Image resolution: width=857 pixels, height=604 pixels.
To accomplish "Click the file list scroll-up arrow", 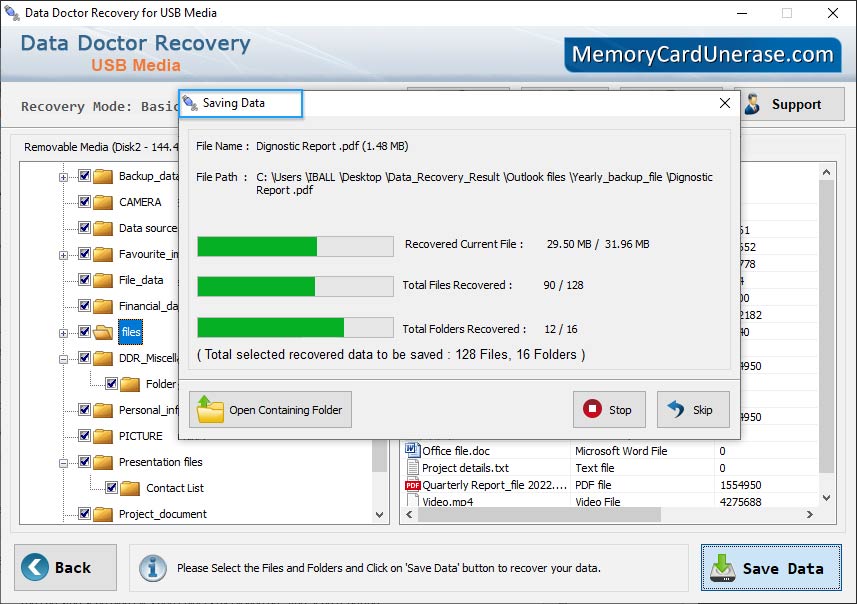I will [826, 172].
